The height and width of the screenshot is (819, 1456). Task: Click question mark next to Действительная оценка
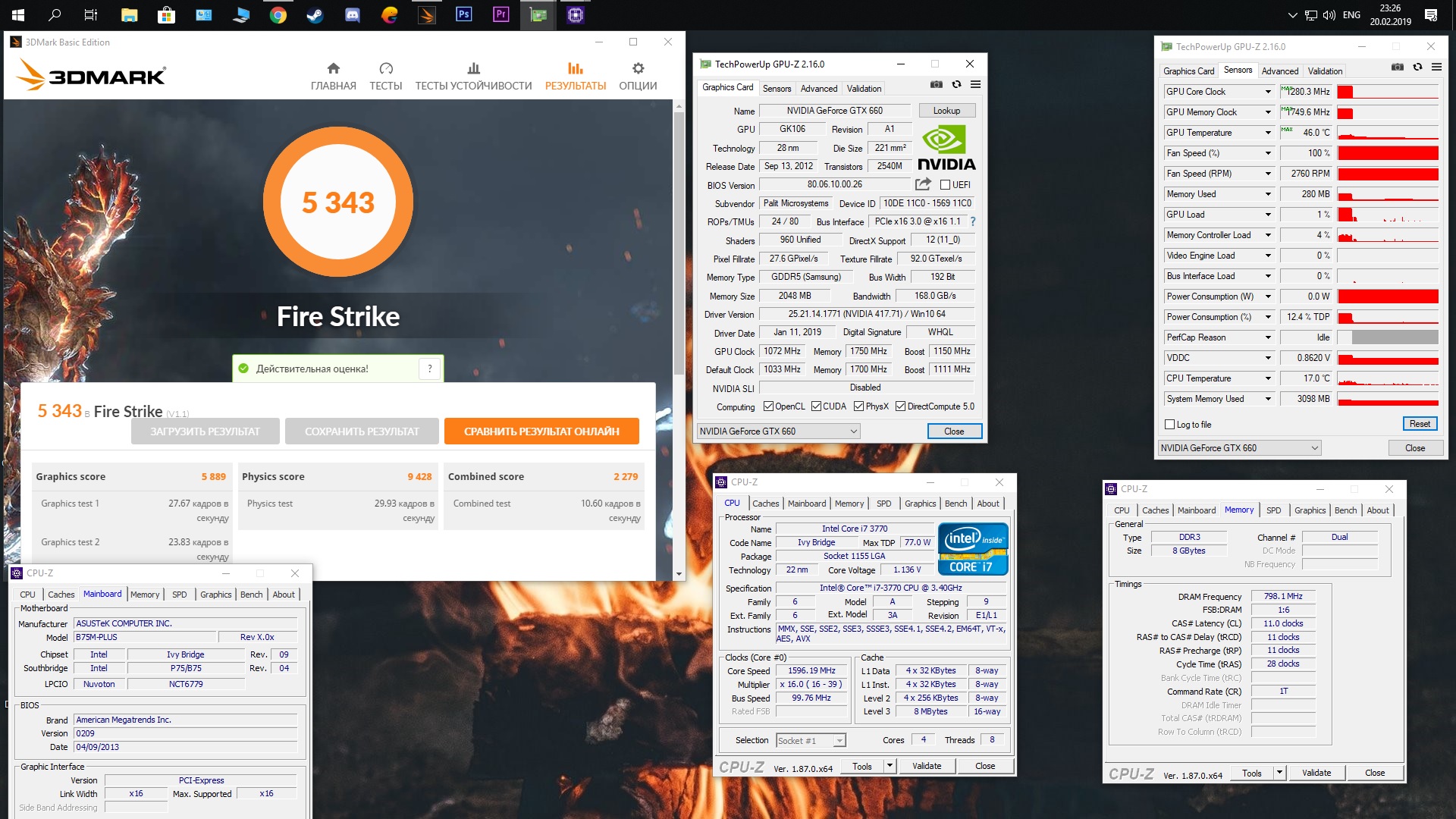430,369
